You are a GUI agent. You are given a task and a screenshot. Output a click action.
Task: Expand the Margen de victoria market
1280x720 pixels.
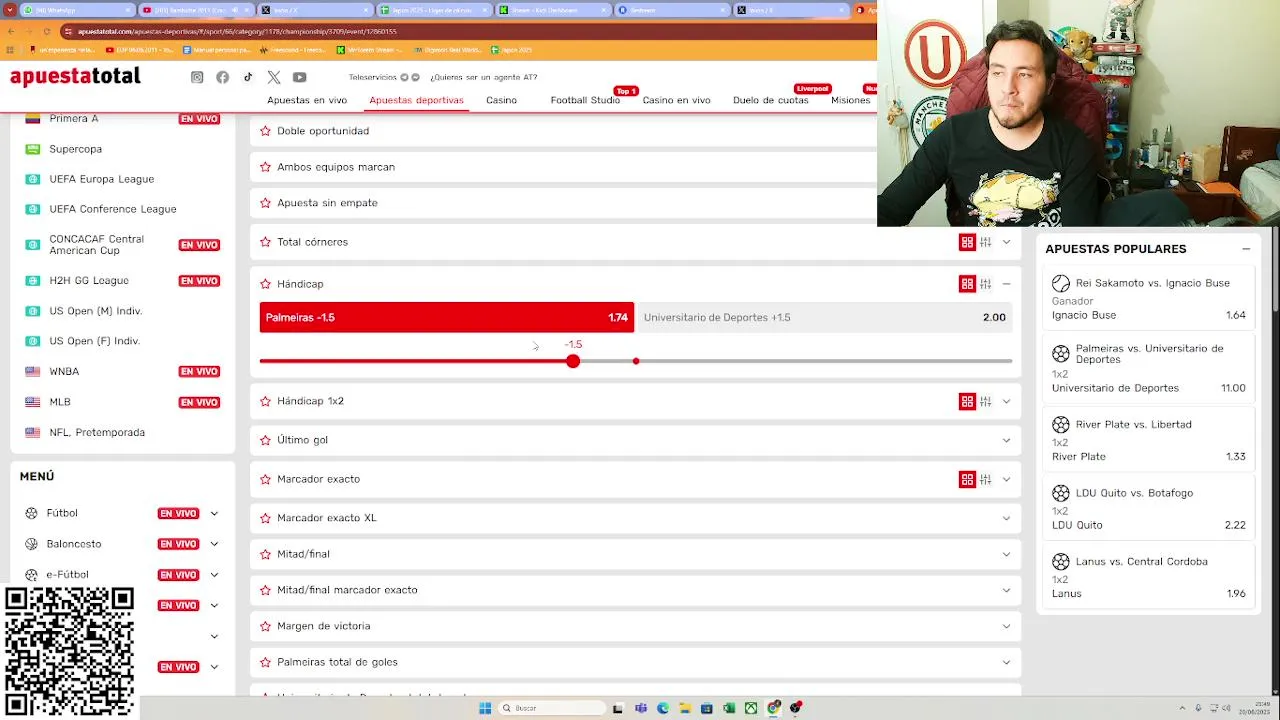(1006, 626)
